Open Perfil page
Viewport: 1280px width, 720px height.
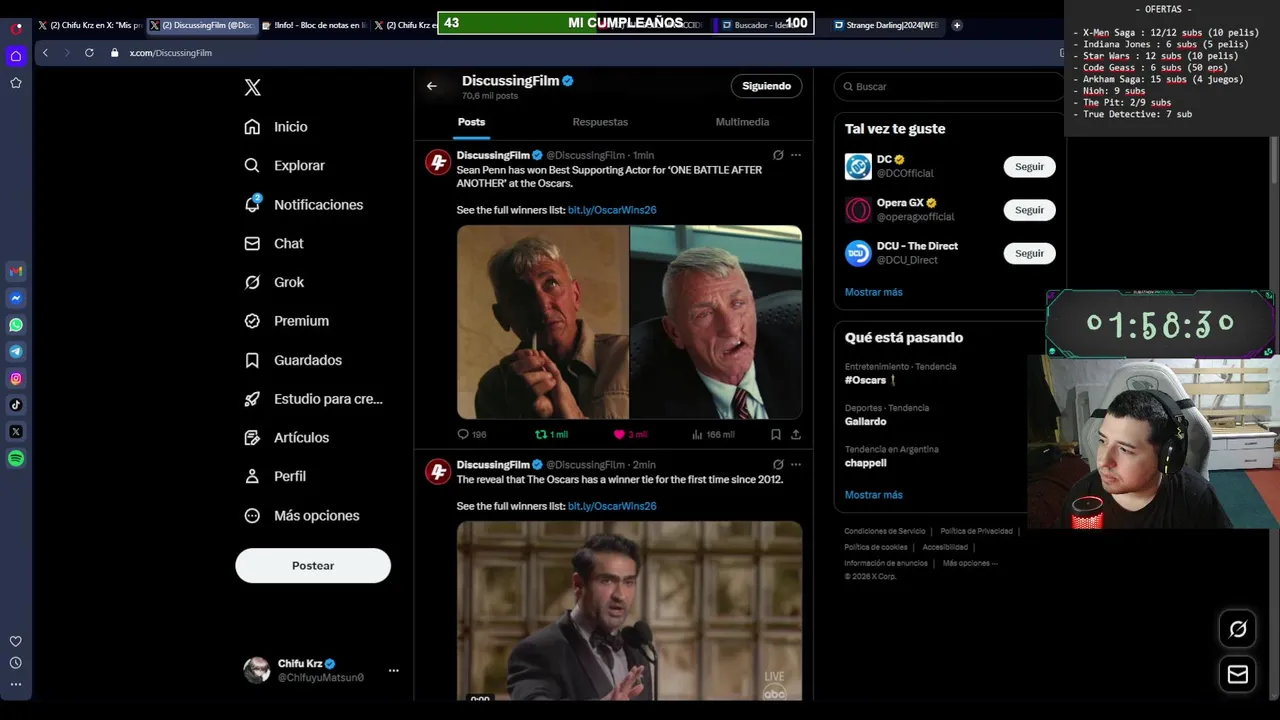[x=275, y=476]
